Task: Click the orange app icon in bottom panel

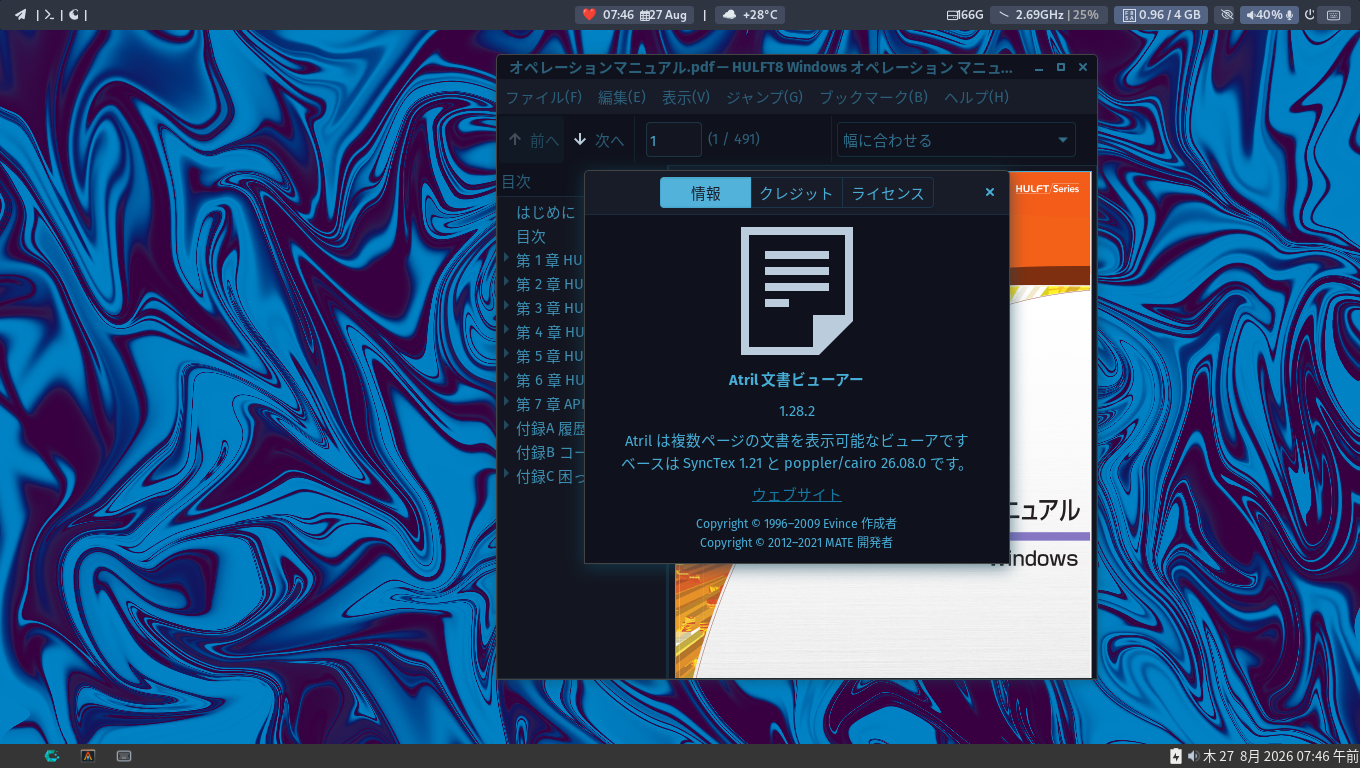Action: point(88,756)
